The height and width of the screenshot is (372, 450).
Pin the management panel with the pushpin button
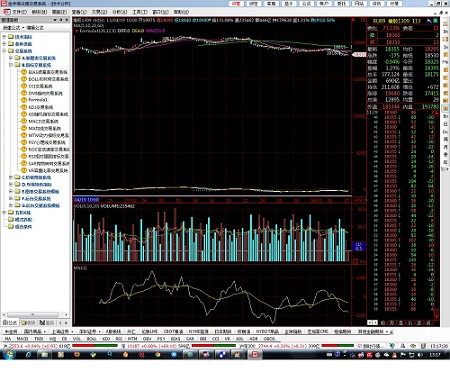coord(61,20)
